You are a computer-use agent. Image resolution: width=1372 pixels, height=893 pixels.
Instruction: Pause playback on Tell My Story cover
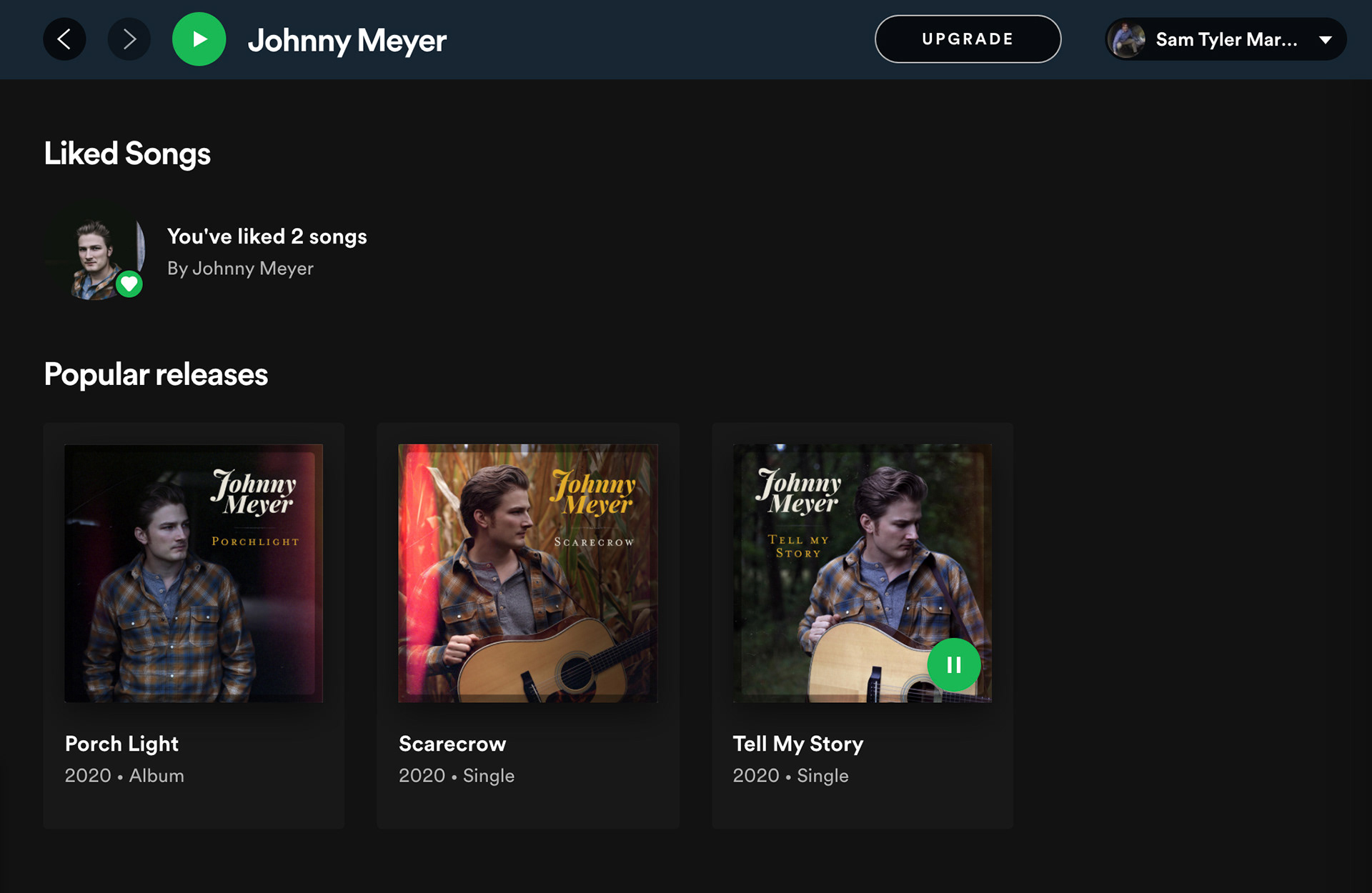(953, 665)
